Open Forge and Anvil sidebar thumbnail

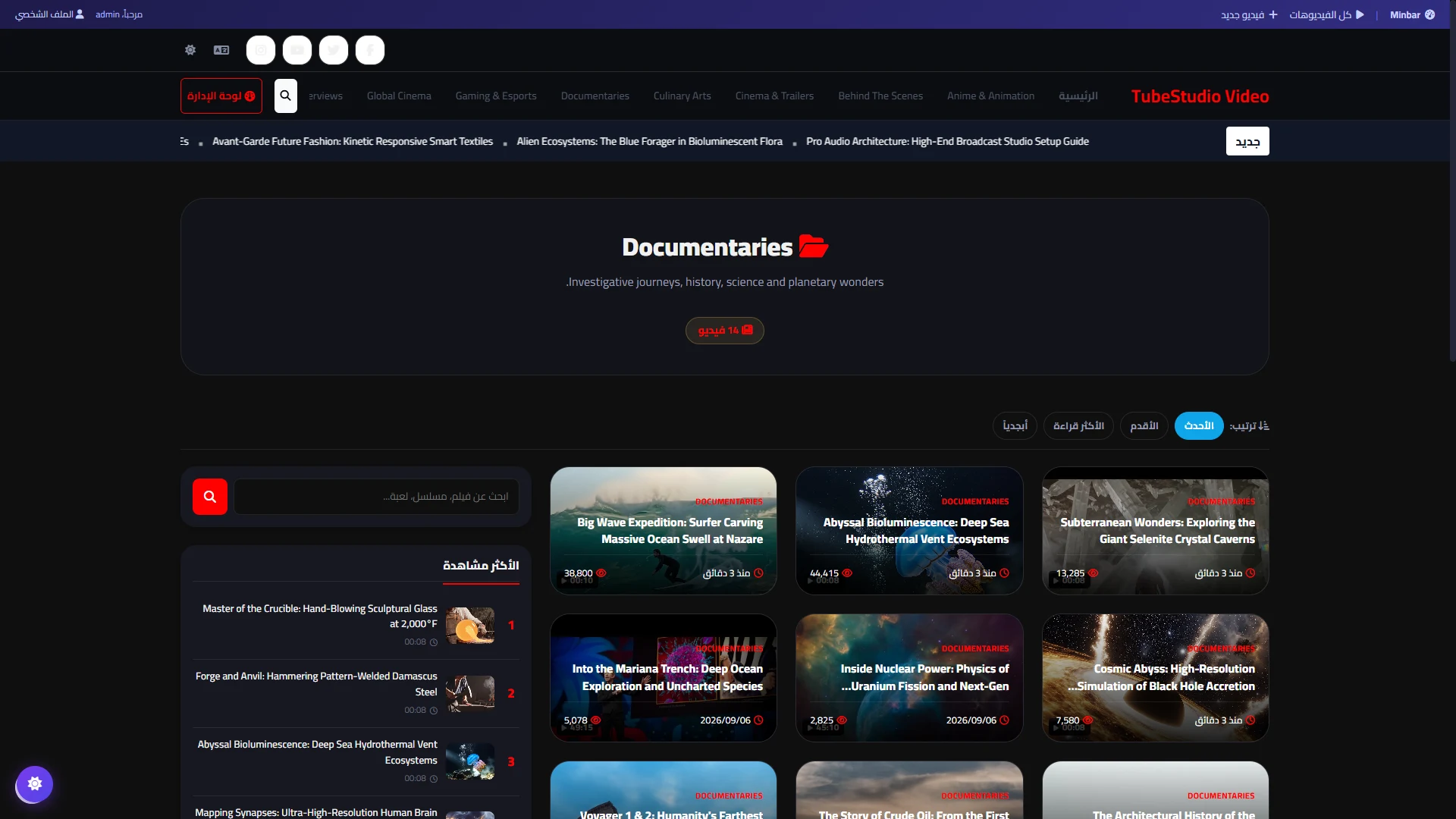coord(470,694)
